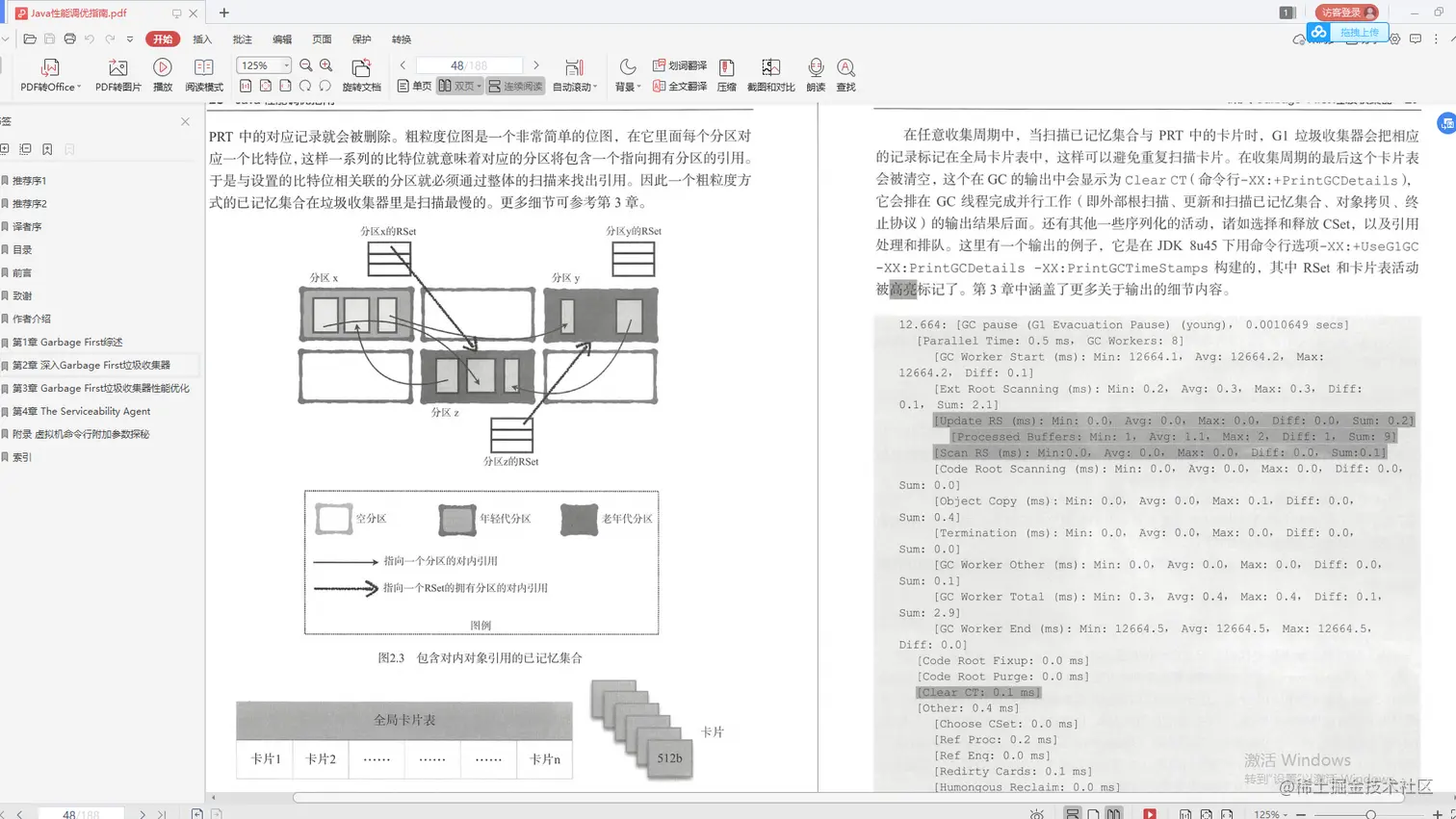1456x819 pixels.
Task: Select 单页 single page view
Action: coord(414,86)
